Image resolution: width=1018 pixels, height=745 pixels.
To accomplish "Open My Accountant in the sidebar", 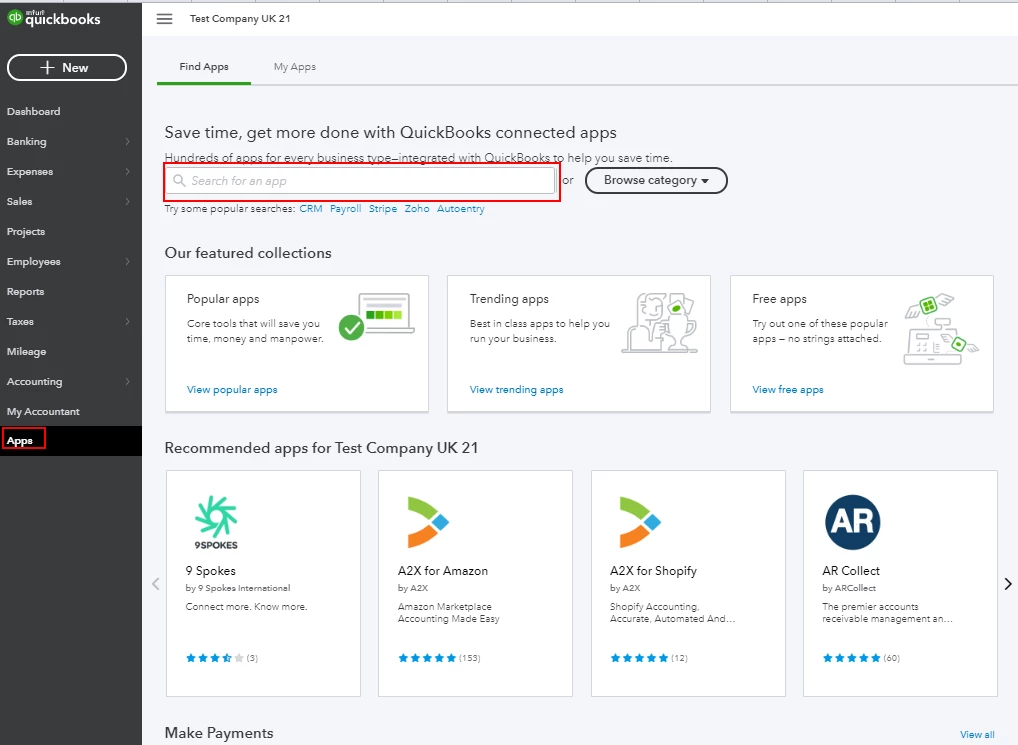I will 43,411.
